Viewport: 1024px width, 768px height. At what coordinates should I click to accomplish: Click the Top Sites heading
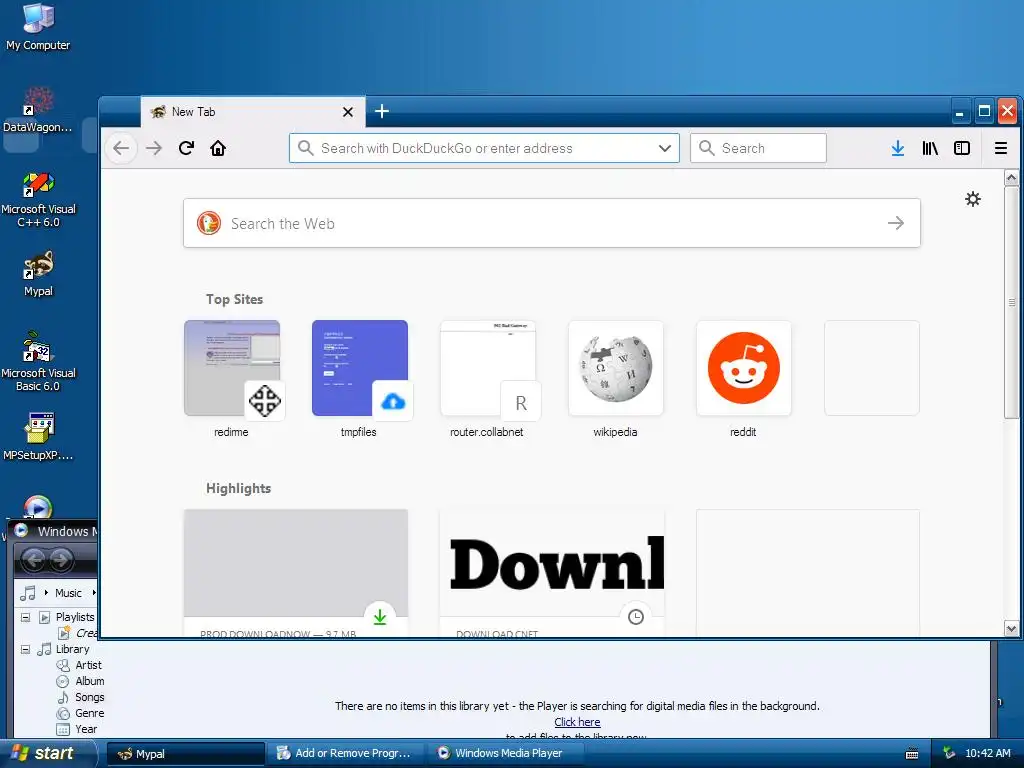click(x=234, y=299)
